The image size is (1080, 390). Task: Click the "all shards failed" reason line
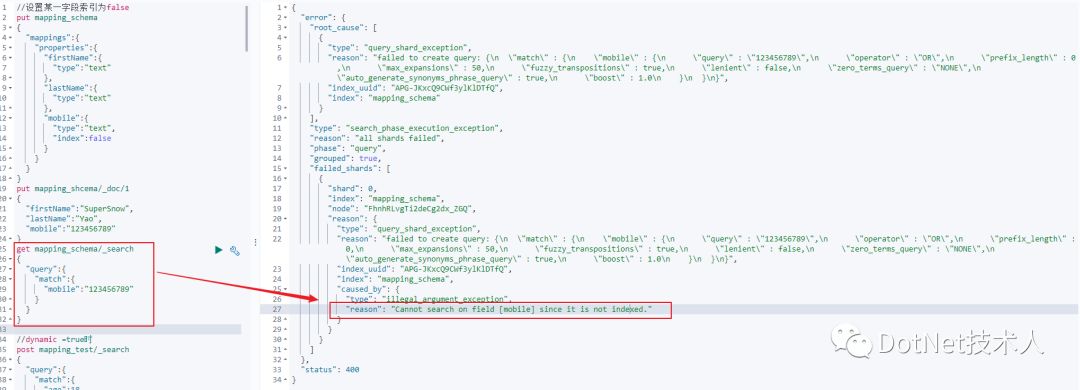coord(378,138)
